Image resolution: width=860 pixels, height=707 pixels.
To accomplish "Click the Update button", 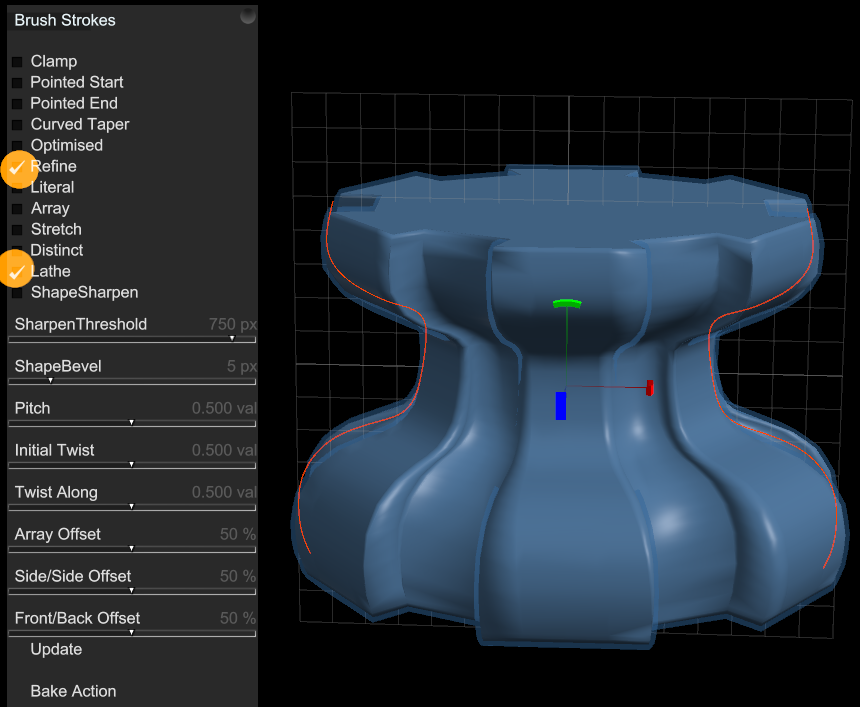I will pyautogui.click(x=56, y=649).
